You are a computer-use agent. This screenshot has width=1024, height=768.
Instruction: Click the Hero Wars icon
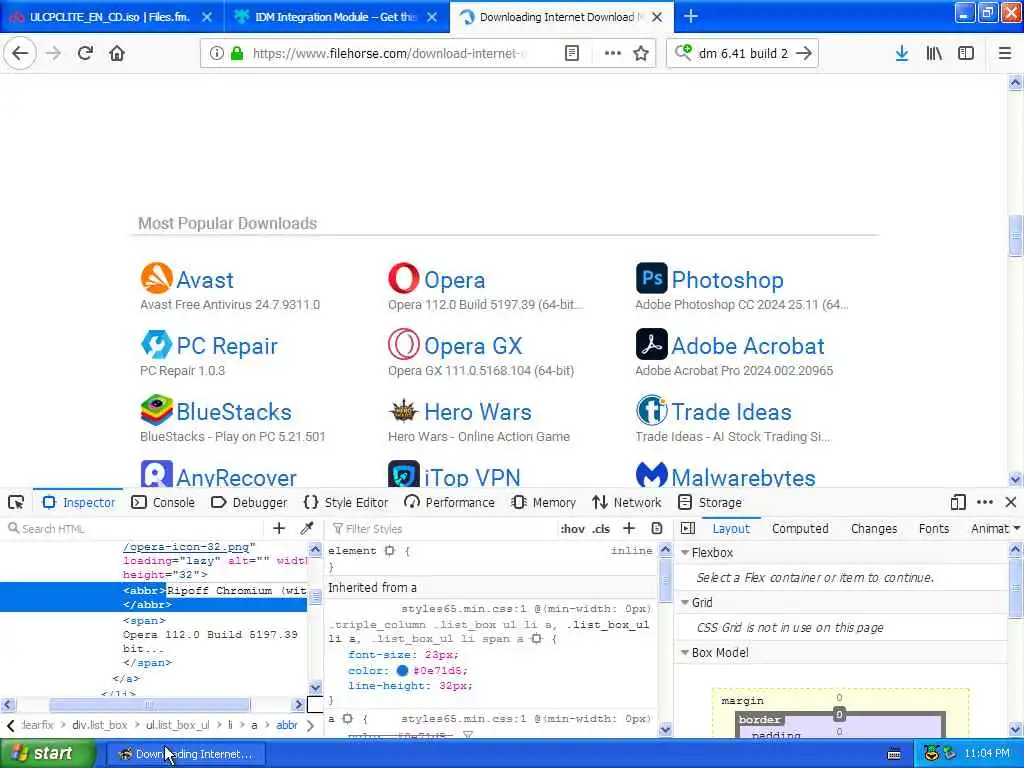[x=404, y=410]
